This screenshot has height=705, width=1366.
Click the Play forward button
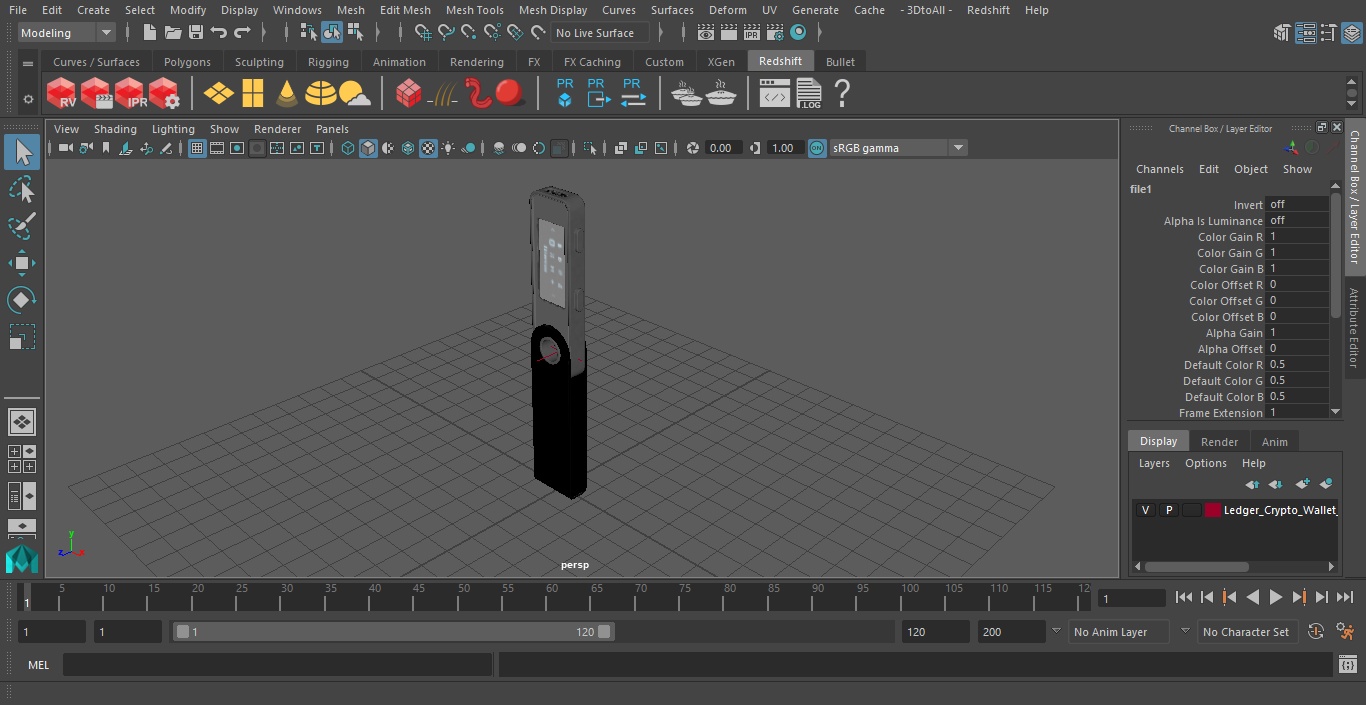point(1275,597)
